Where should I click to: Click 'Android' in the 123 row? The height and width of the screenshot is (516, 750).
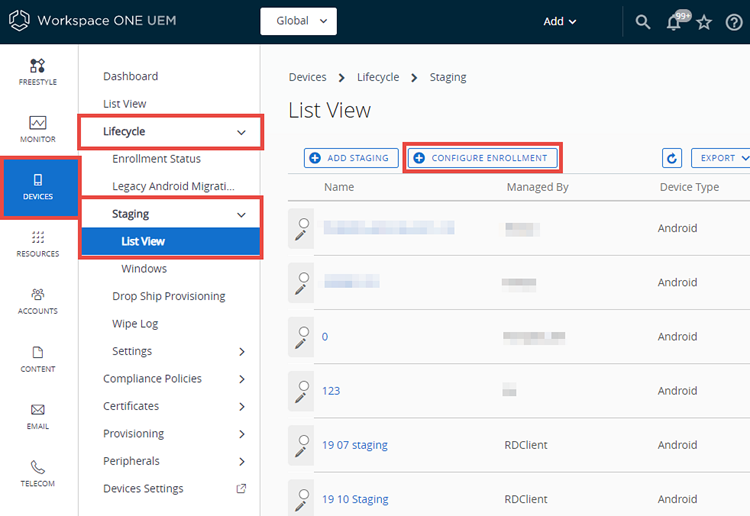click(x=677, y=391)
